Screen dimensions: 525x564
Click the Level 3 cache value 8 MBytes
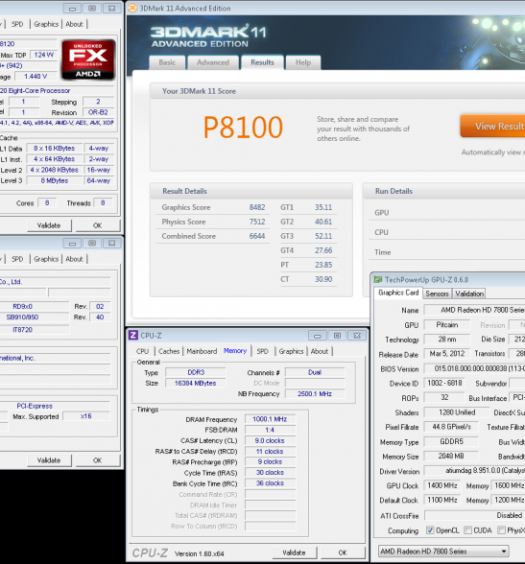54,181
